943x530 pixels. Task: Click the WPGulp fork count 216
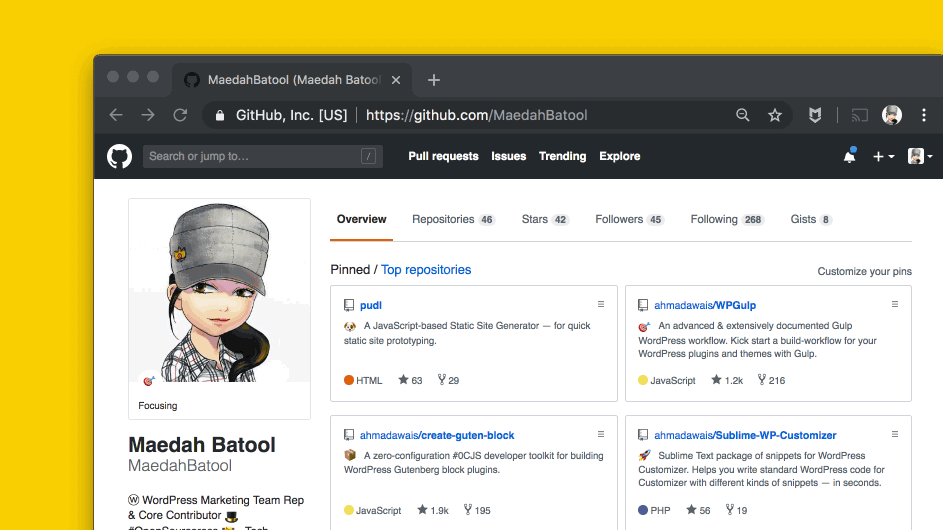pyautogui.click(x=771, y=380)
